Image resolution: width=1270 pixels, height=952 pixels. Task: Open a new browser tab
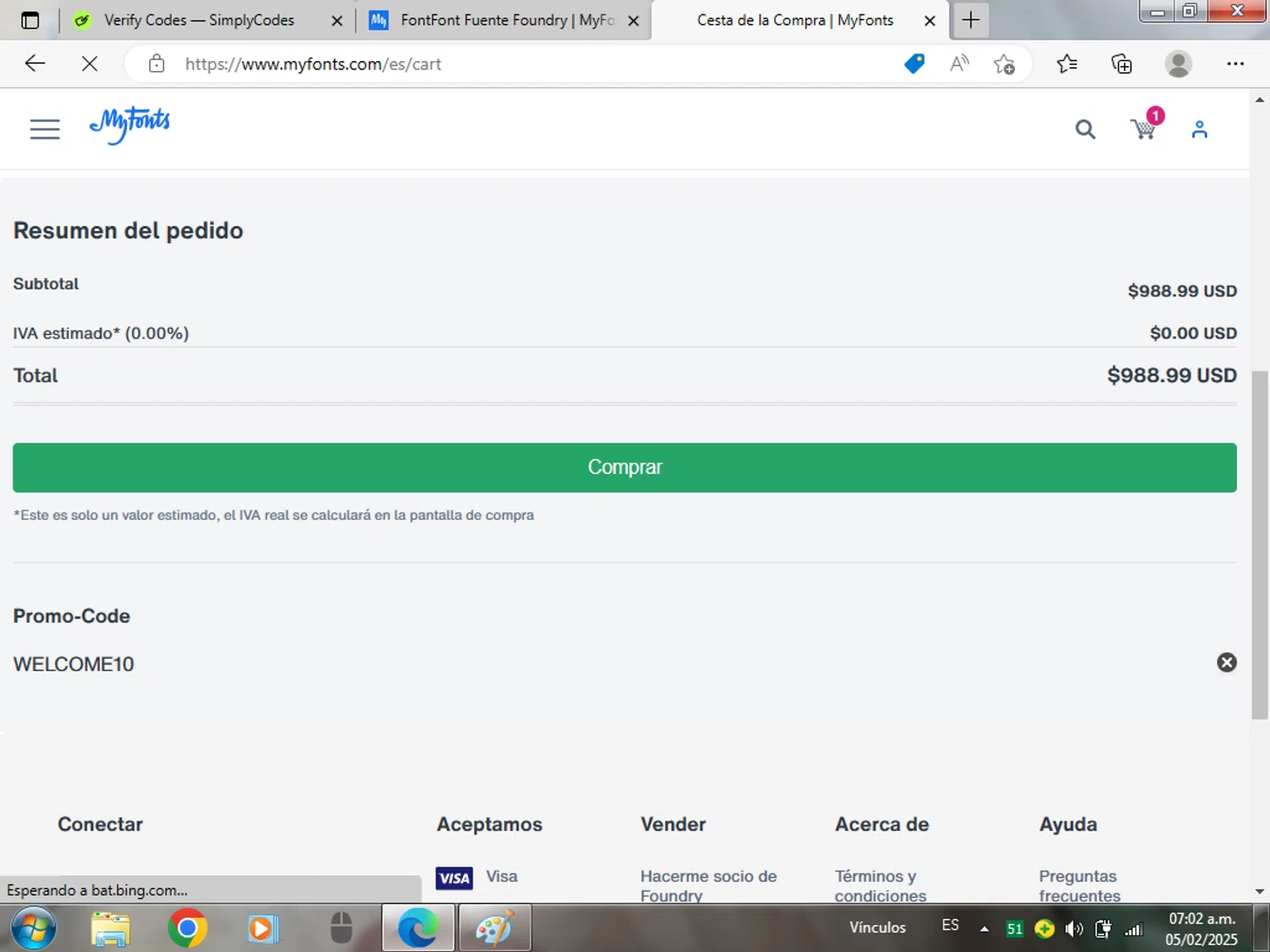point(970,20)
